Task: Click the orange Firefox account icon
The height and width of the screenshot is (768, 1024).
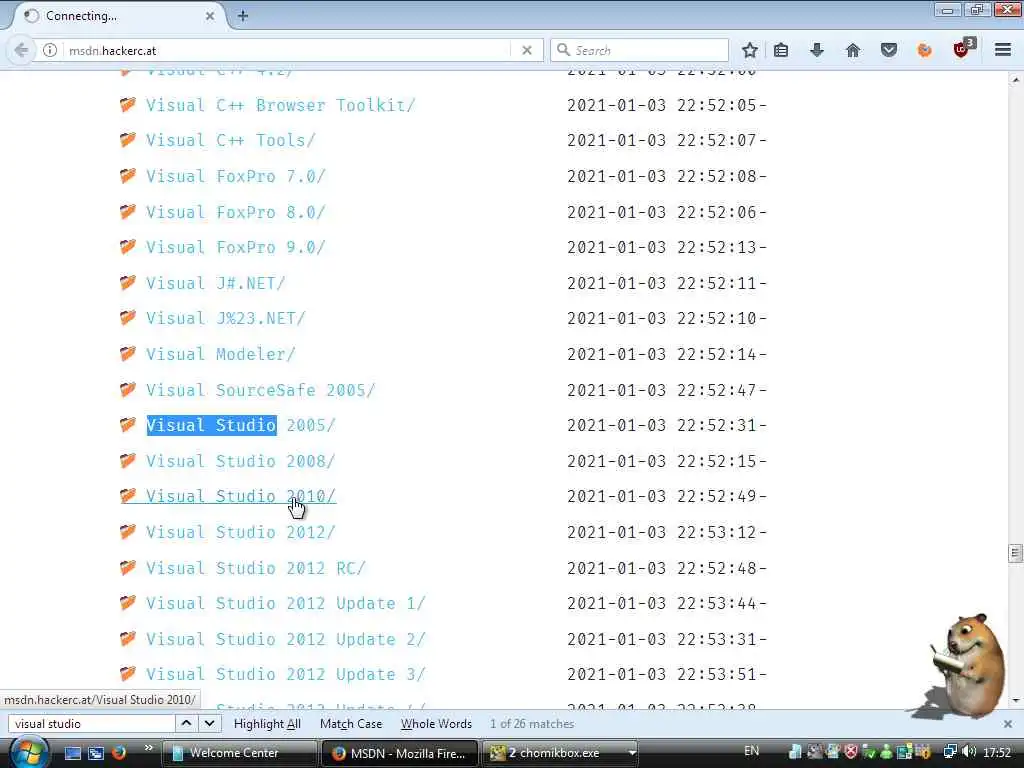Action: [x=924, y=50]
